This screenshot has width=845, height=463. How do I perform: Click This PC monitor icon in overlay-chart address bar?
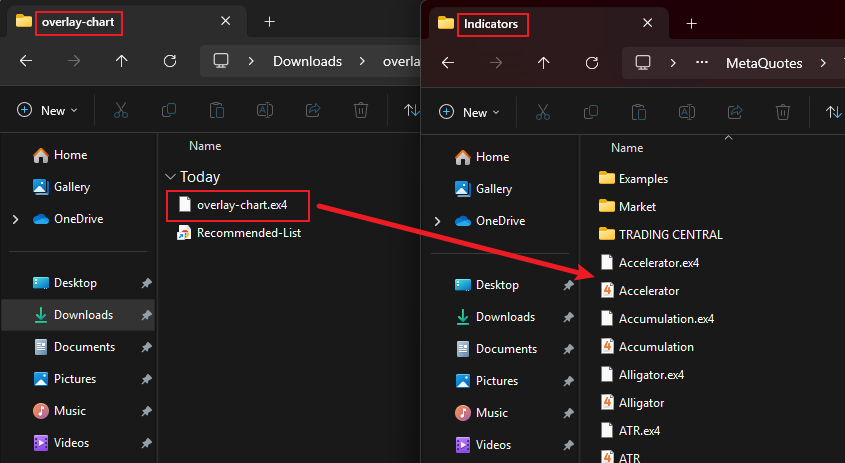221,60
